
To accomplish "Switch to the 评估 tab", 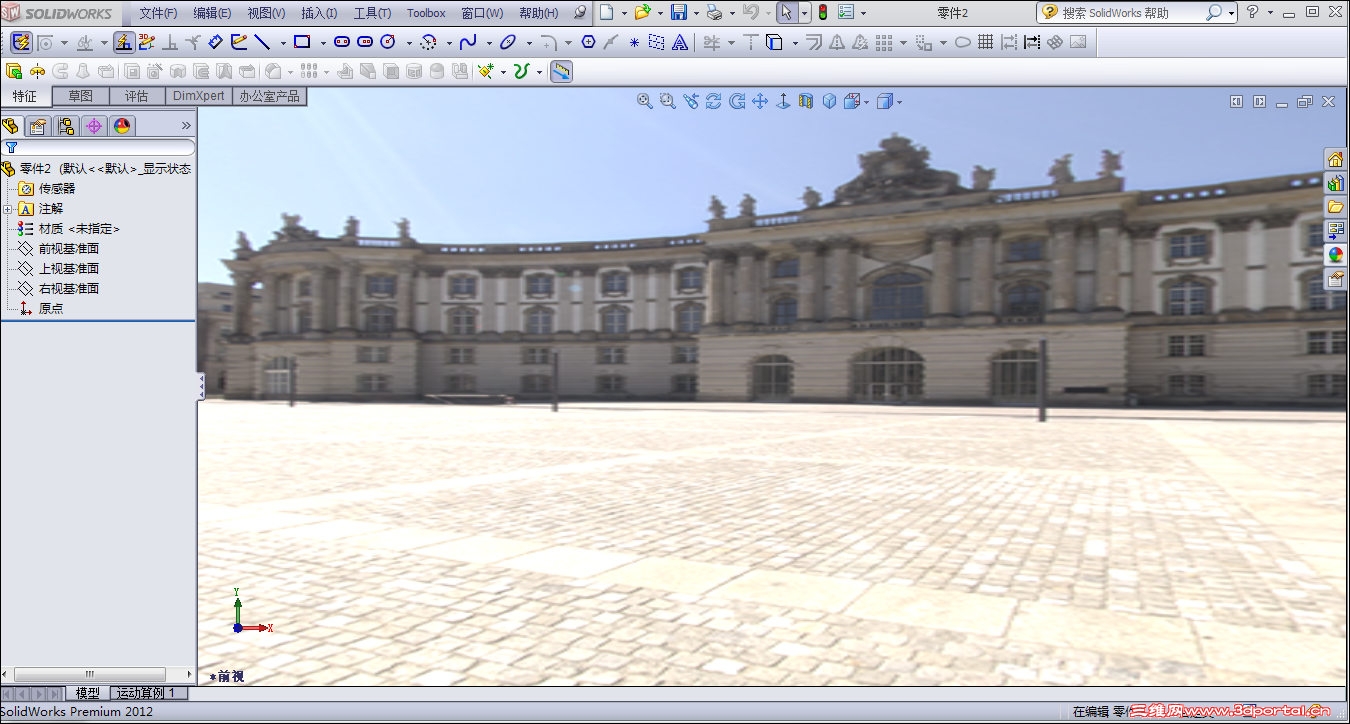I will 136,96.
